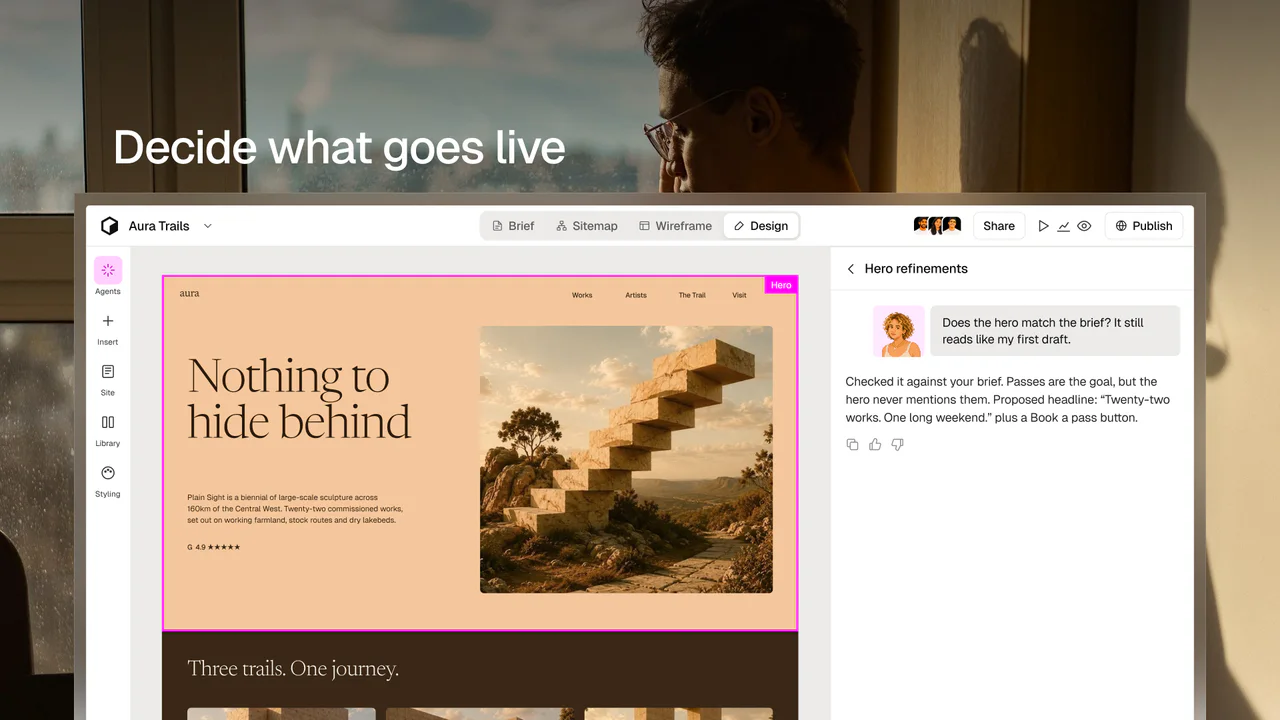Viewport: 1280px width, 720px height.
Task: Expand the Aura Trails project dropdown
Action: (x=208, y=226)
